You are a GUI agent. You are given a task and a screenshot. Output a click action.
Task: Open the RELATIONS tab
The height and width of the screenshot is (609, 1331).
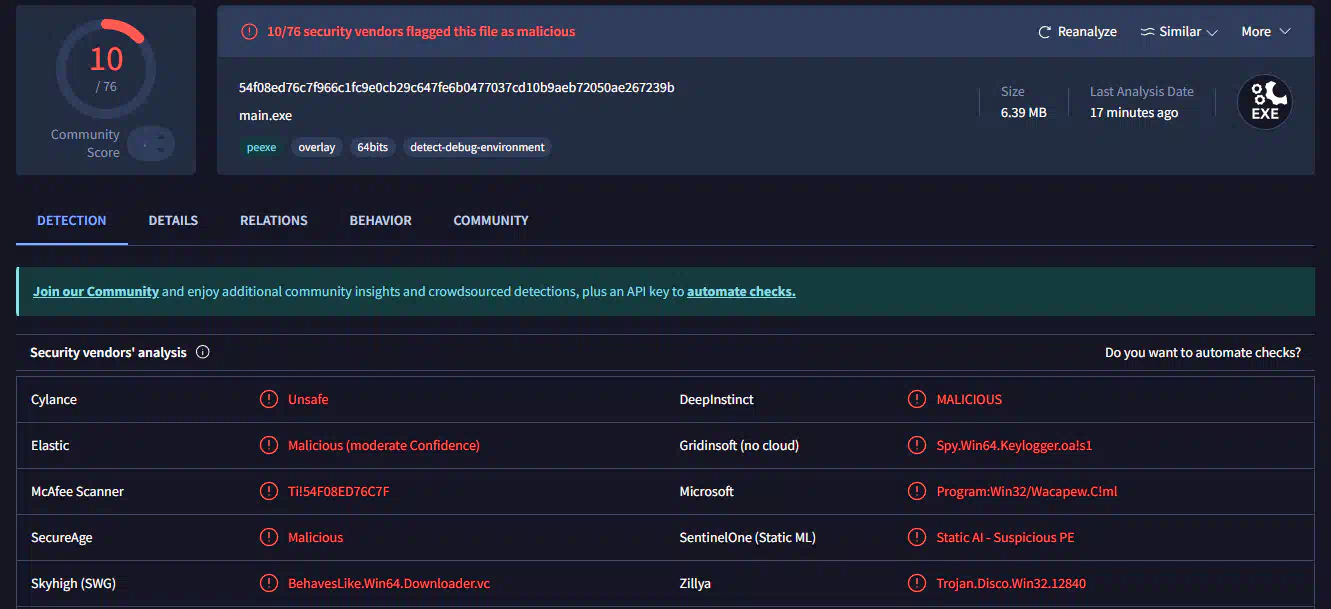click(274, 220)
